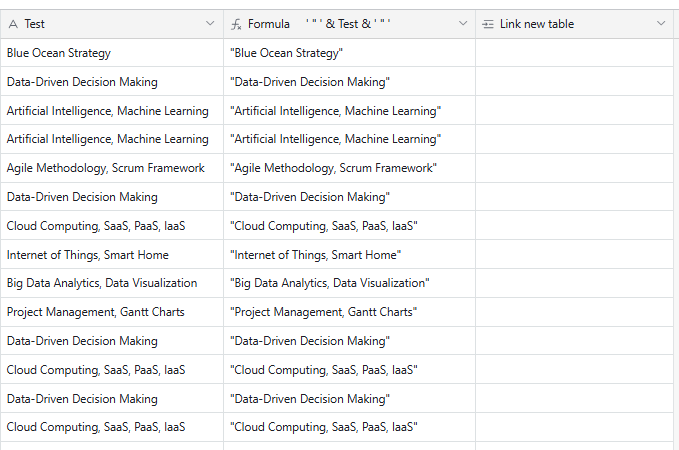679x450 pixels.
Task: Click the text-type icon in Test header
Action: tap(13, 24)
